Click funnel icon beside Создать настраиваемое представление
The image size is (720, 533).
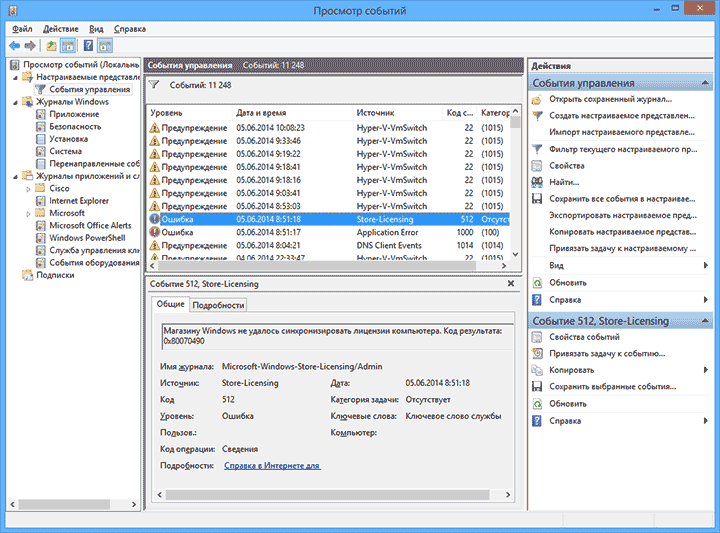tap(537, 116)
